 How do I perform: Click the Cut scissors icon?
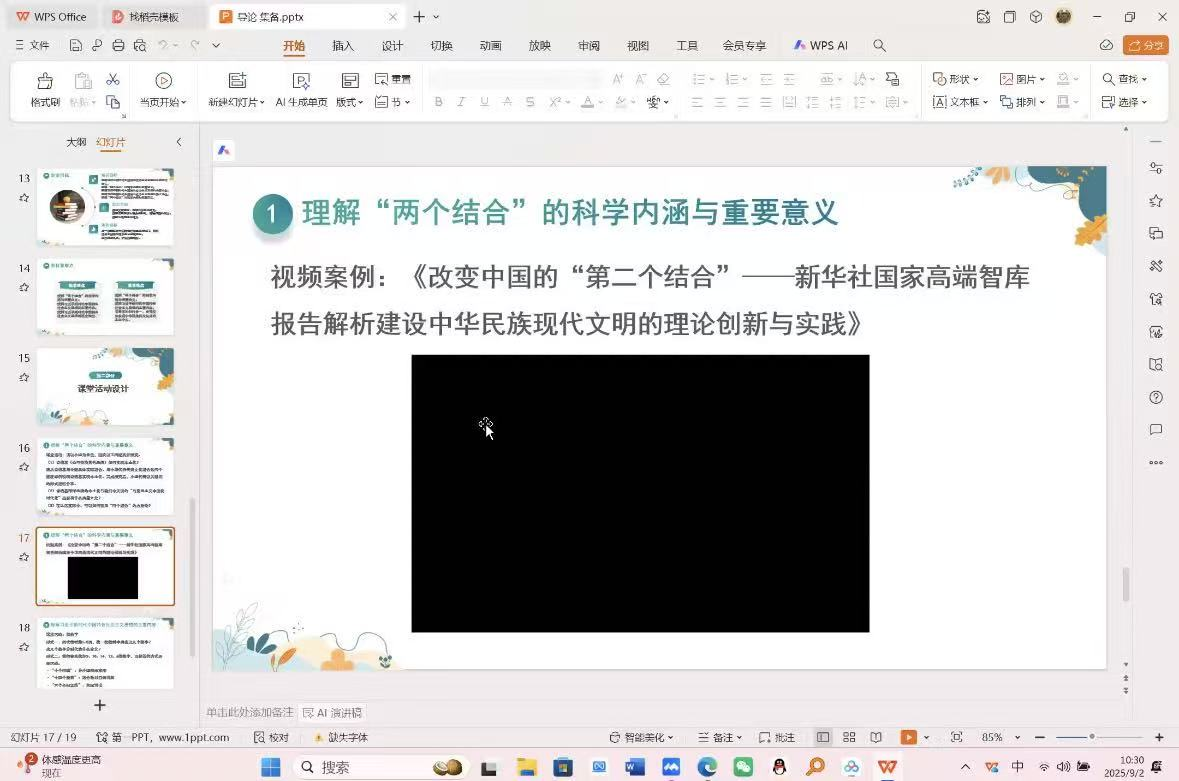coord(113,80)
